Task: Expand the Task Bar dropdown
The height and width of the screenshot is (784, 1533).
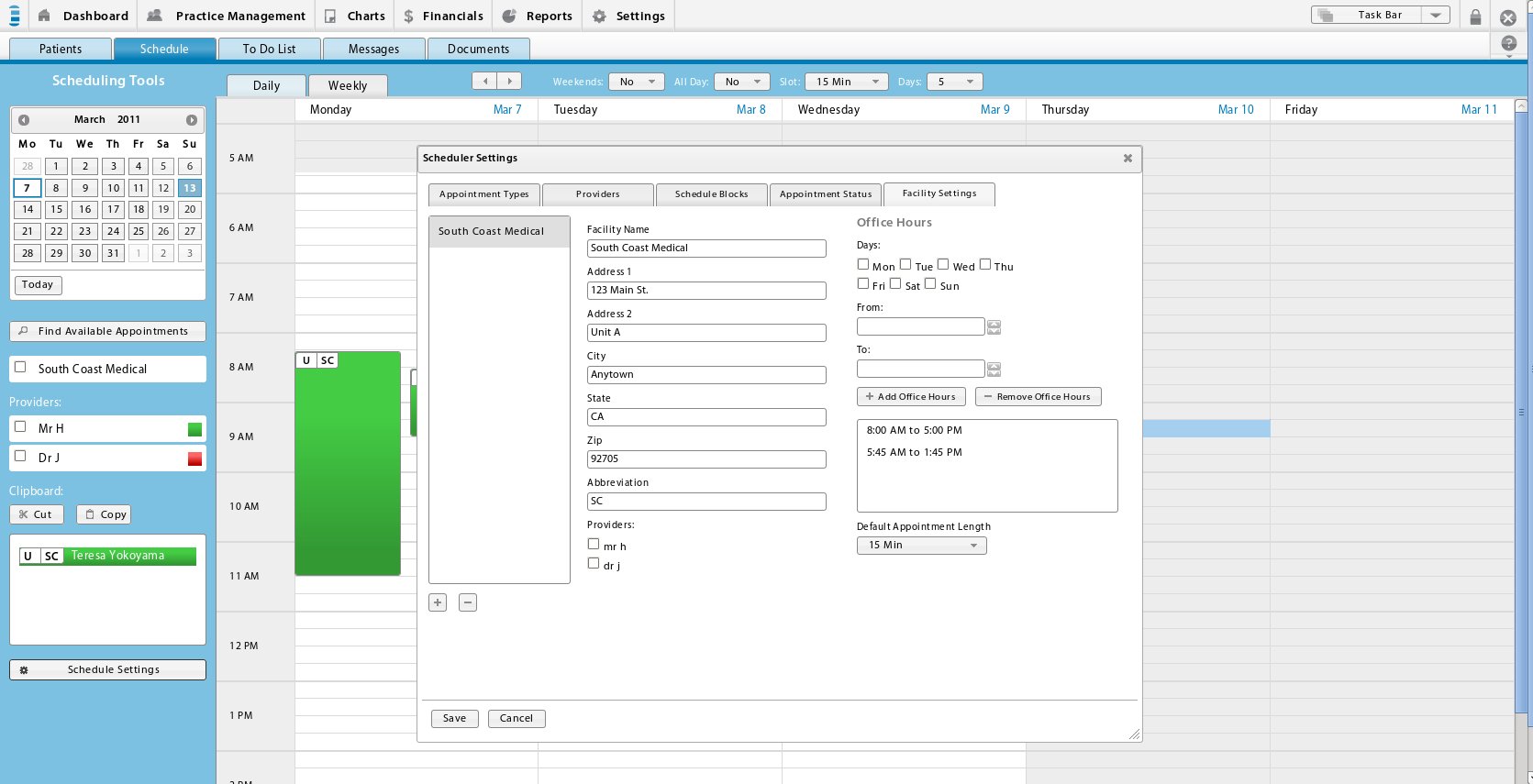Action: click(x=1436, y=15)
